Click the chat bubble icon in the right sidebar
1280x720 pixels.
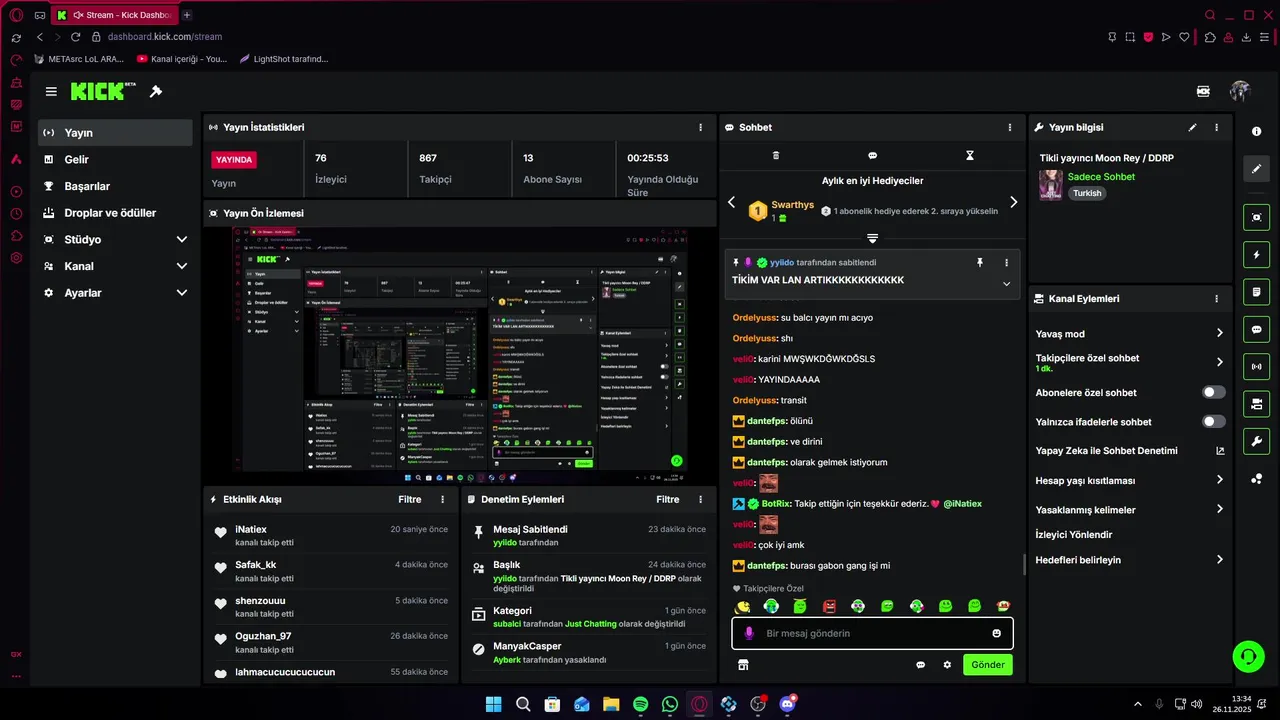[x=1257, y=330]
